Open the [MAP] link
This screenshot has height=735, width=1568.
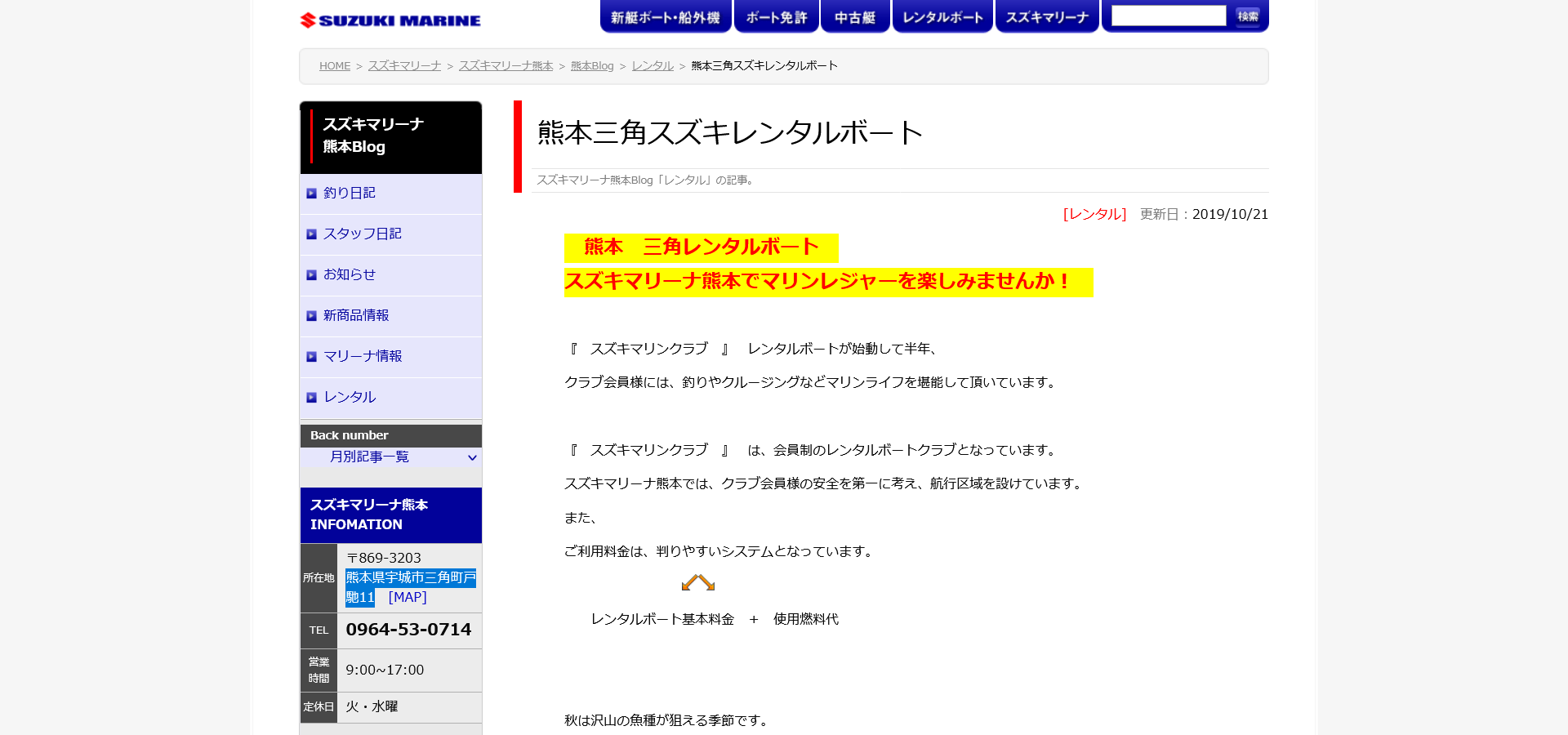pos(408,598)
